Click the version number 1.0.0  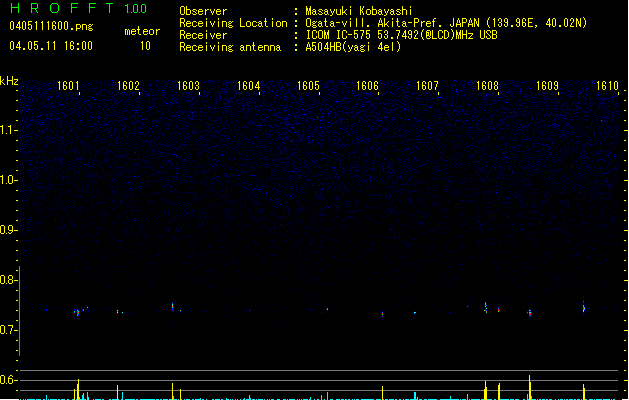click(136, 8)
